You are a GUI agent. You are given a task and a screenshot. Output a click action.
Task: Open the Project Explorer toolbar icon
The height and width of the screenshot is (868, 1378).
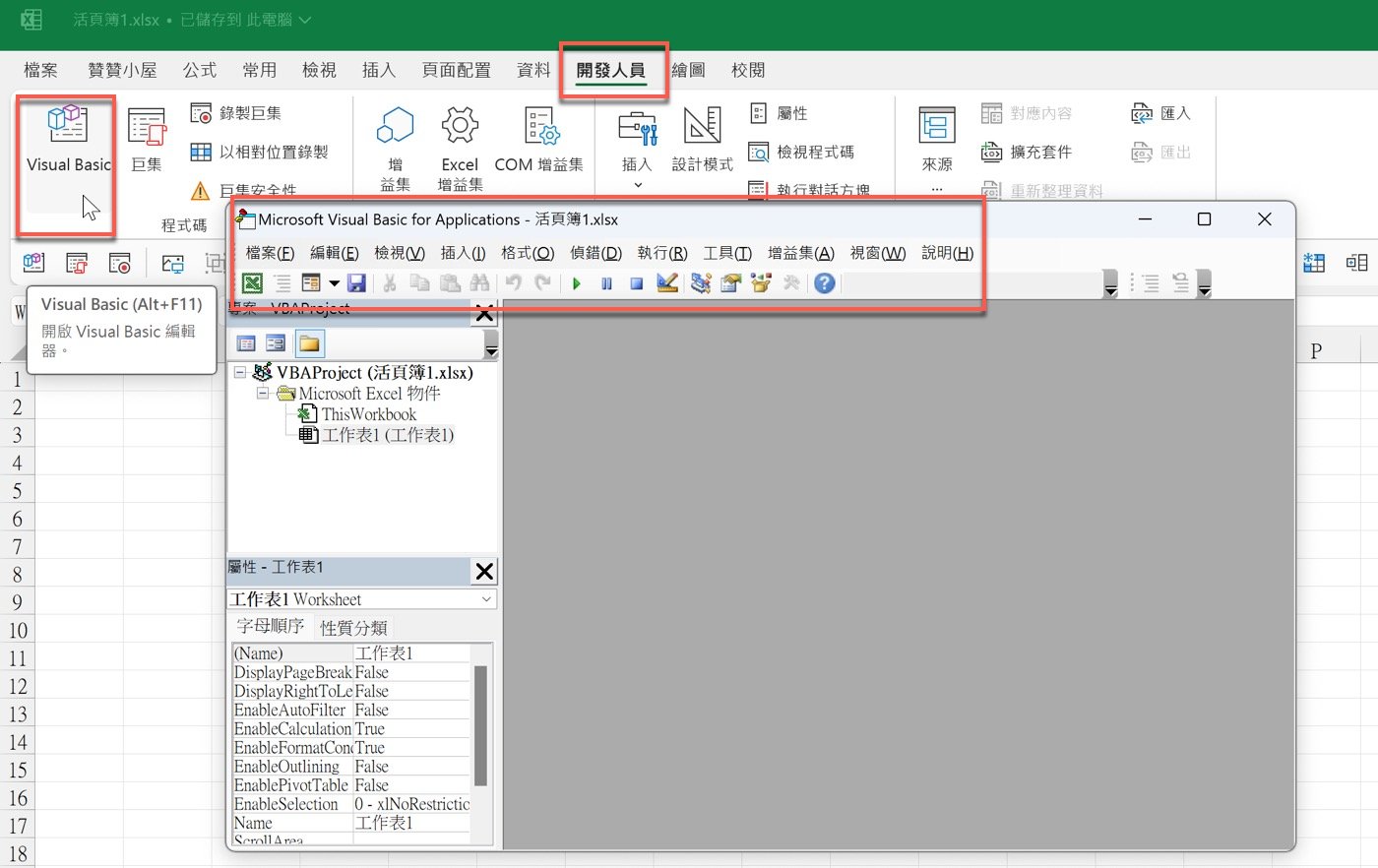click(700, 284)
